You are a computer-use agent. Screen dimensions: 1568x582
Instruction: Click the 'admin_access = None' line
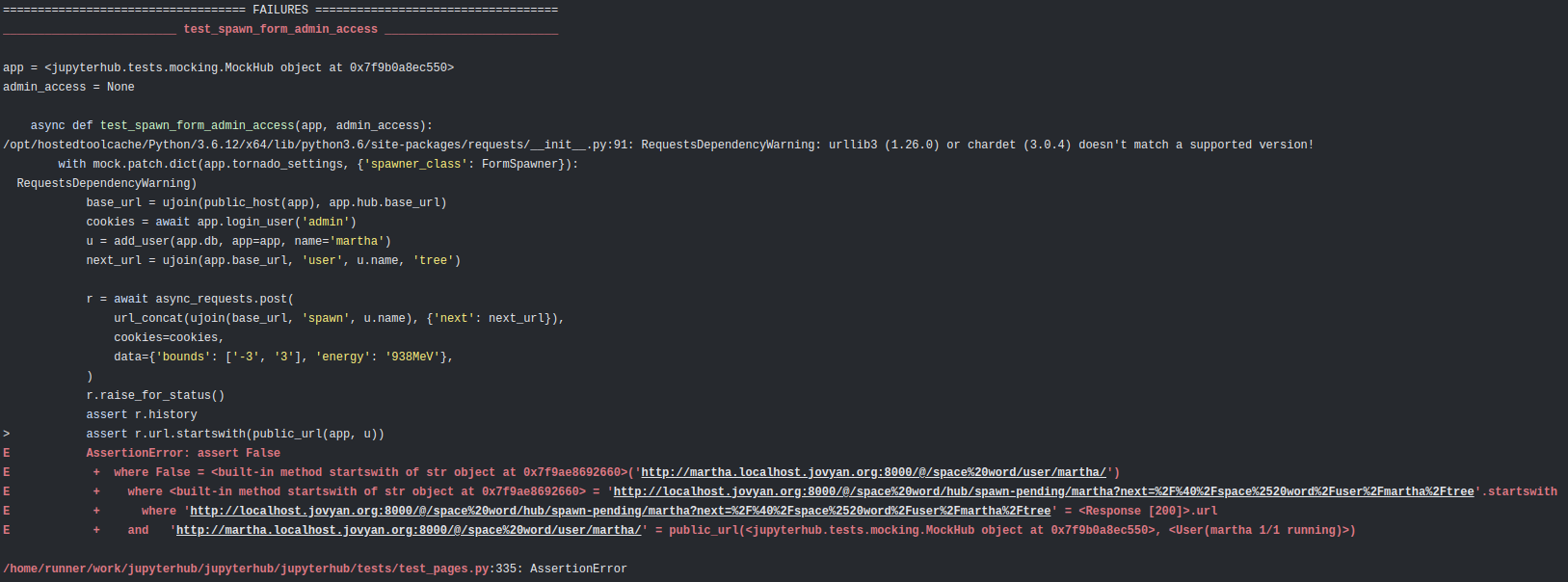click(x=68, y=87)
